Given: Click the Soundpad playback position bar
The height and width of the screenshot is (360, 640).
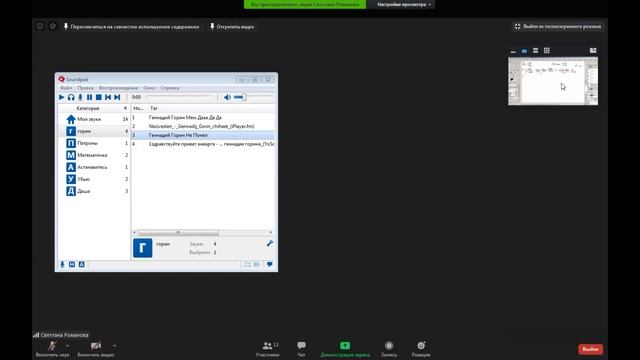Looking at the screenshot, I should click(x=178, y=97).
